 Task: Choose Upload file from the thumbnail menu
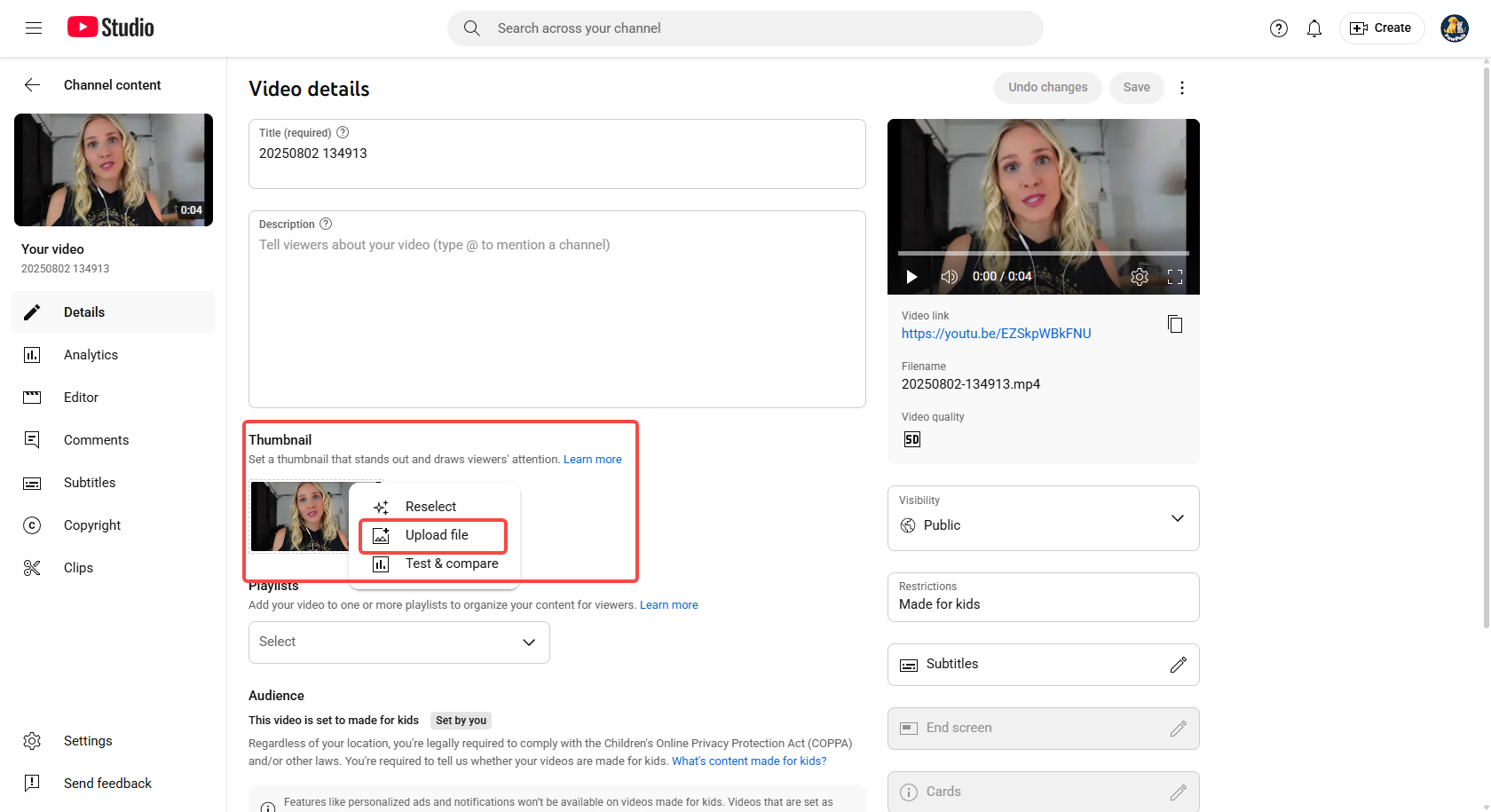pyautogui.click(x=437, y=535)
